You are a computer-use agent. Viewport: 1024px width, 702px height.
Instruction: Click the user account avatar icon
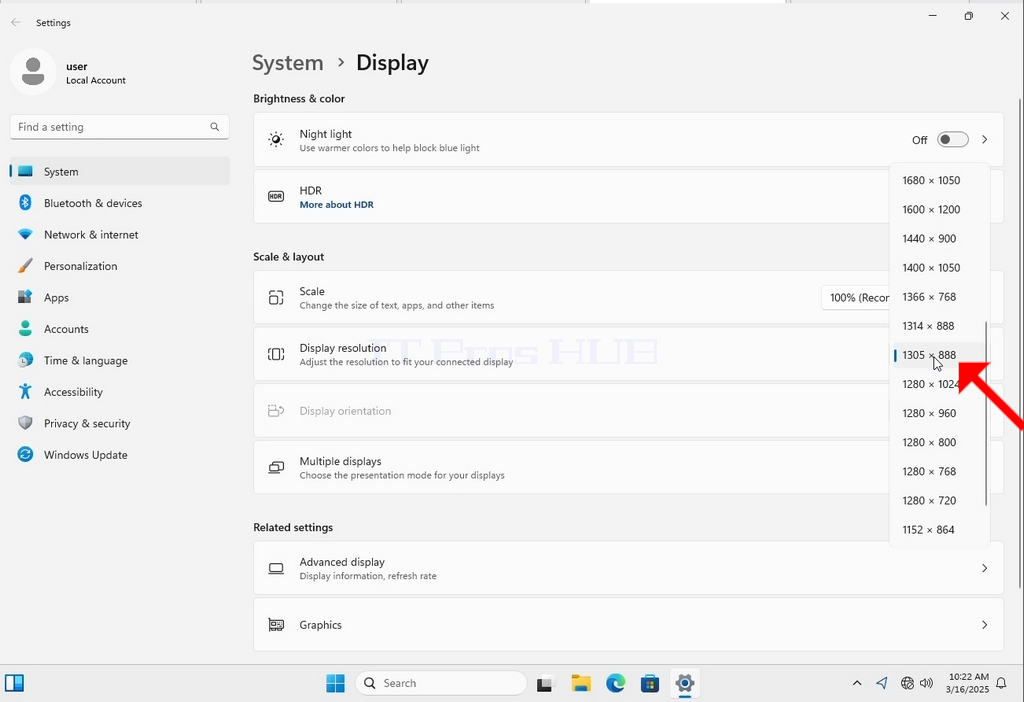33,72
